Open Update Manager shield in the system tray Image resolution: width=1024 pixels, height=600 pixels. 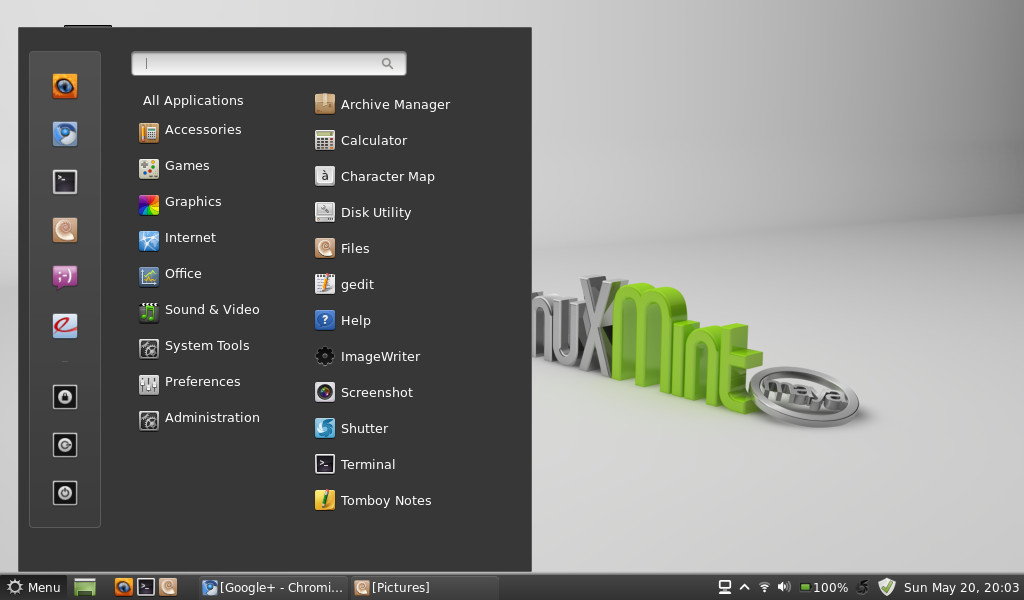(886, 587)
